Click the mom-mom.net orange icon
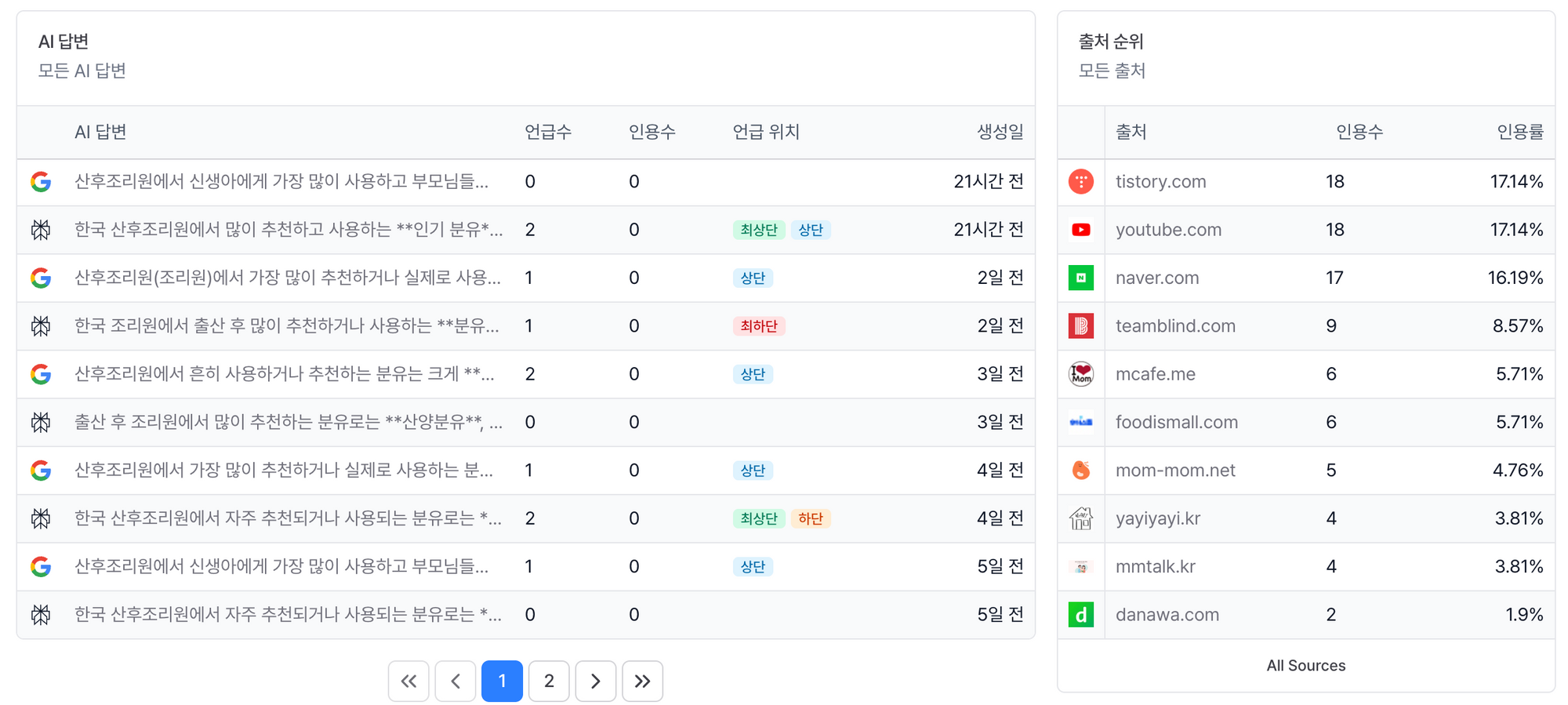The width and height of the screenshot is (1568, 705). (x=1080, y=471)
